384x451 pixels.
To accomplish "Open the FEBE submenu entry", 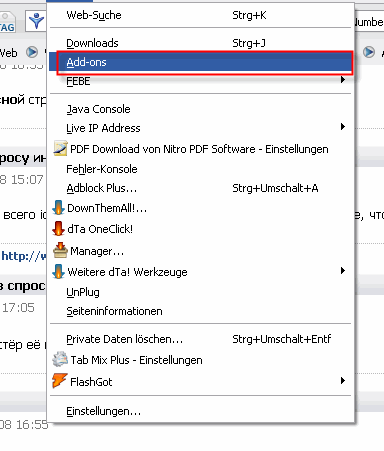I will tap(200, 81).
